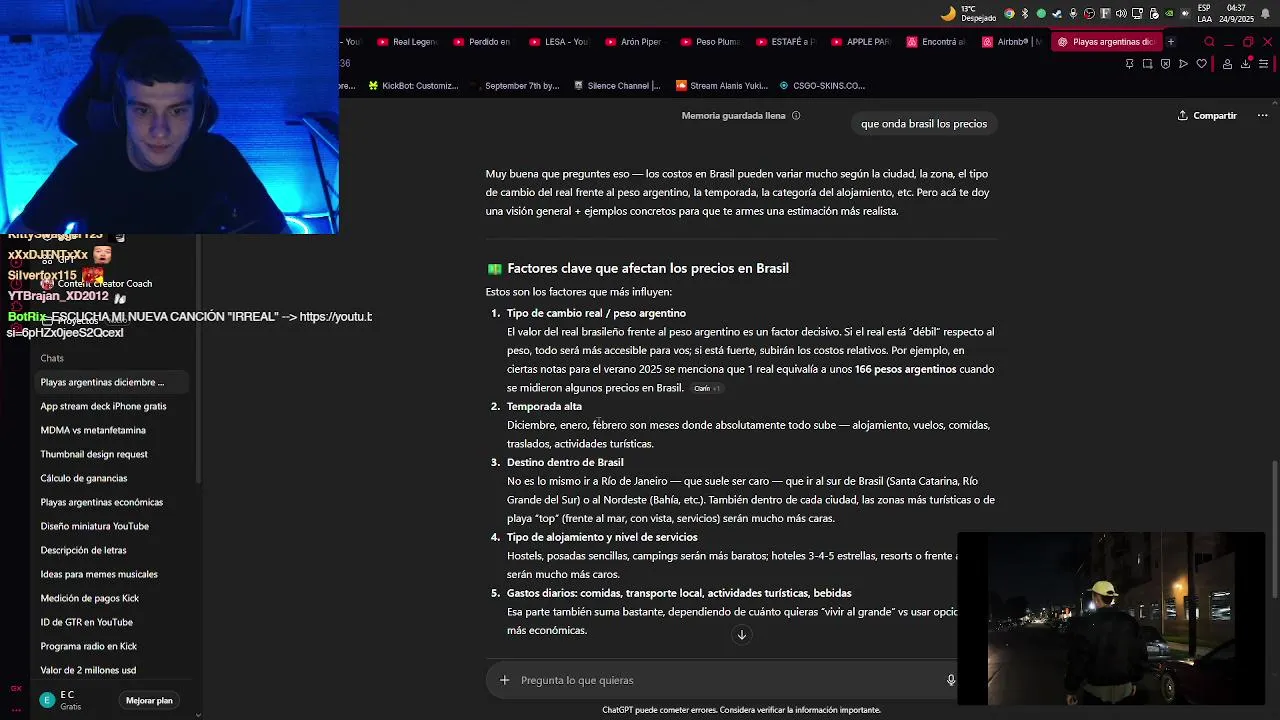Switch to the Peso Pluma tab

click(x=710, y=42)
